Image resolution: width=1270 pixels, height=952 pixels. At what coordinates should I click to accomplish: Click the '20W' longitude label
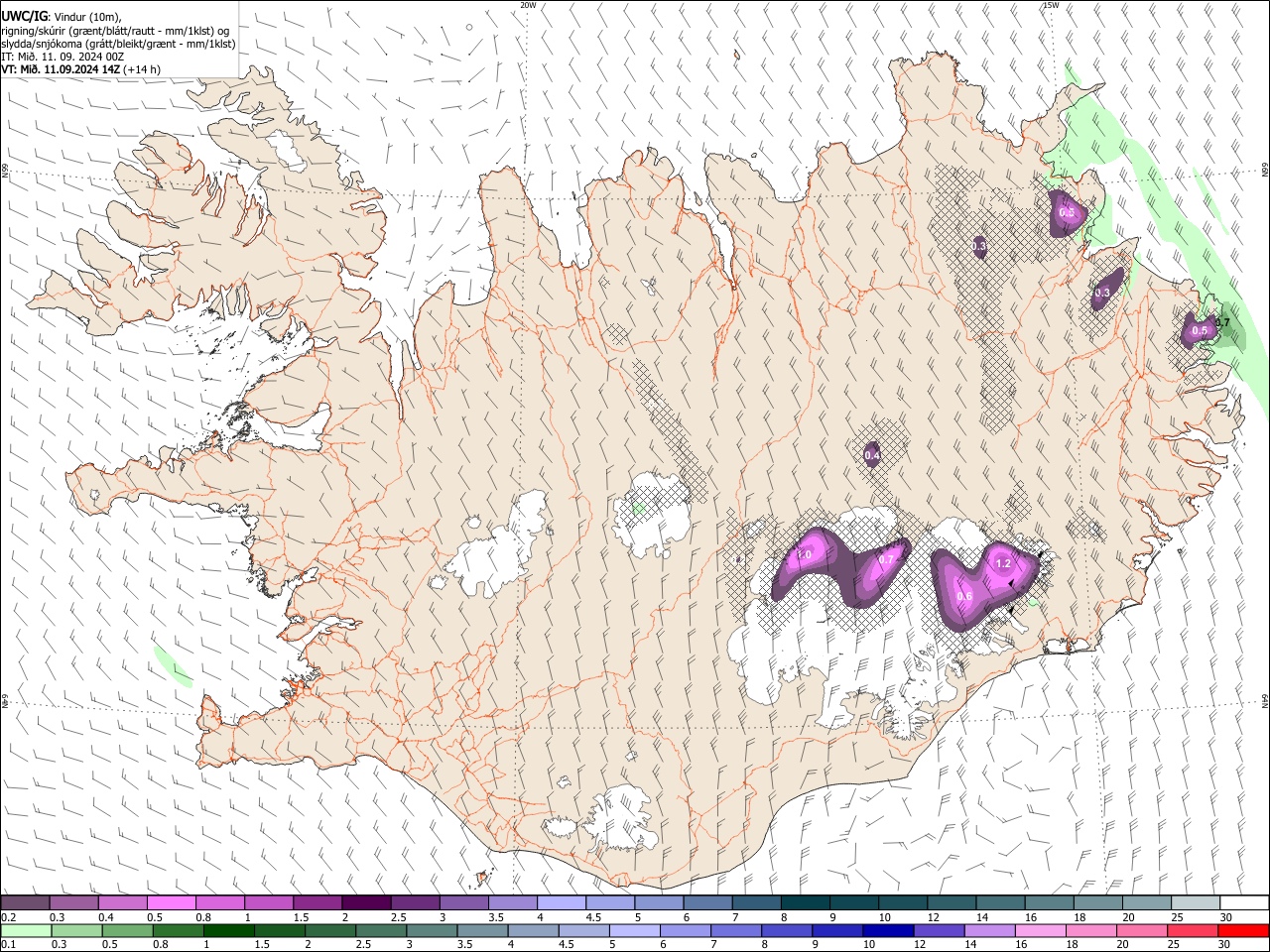click(528, 5)
